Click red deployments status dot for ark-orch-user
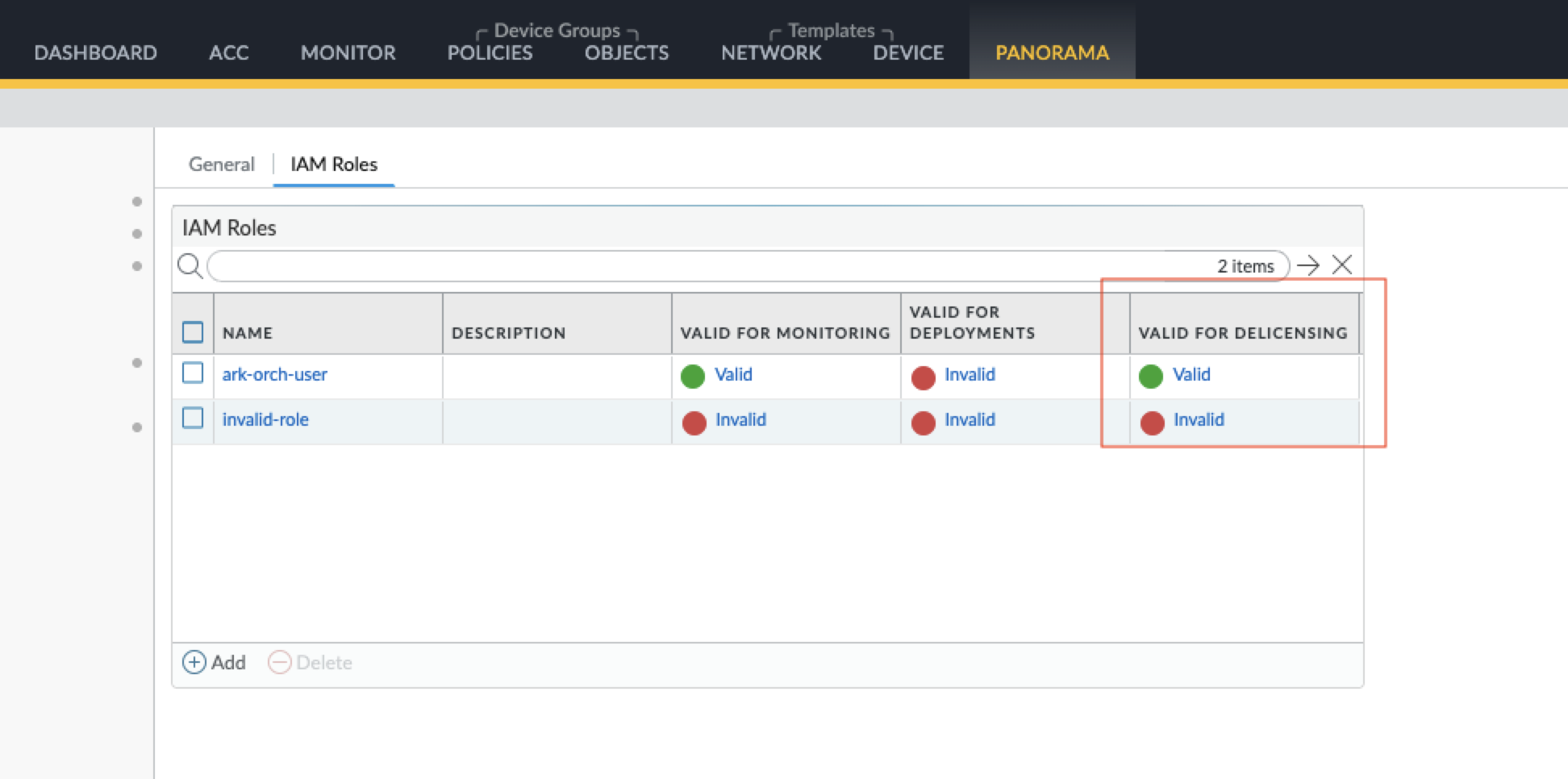This screenshot has width=1568, height=779. point(923,377)
